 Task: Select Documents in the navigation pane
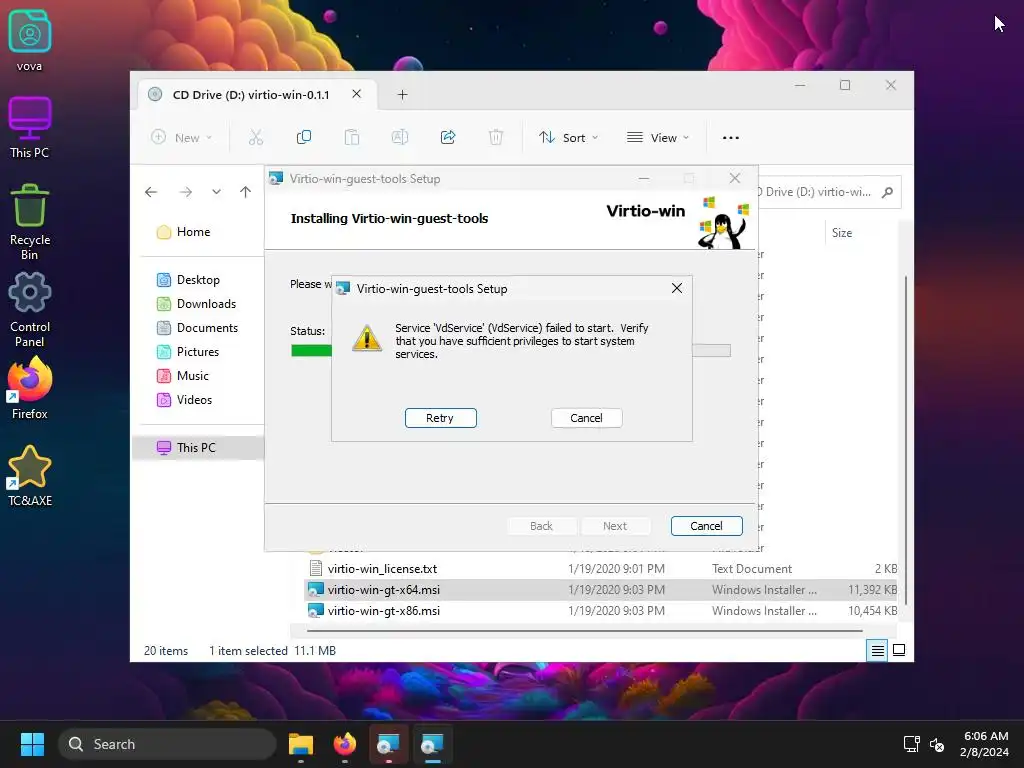point(207,328)
